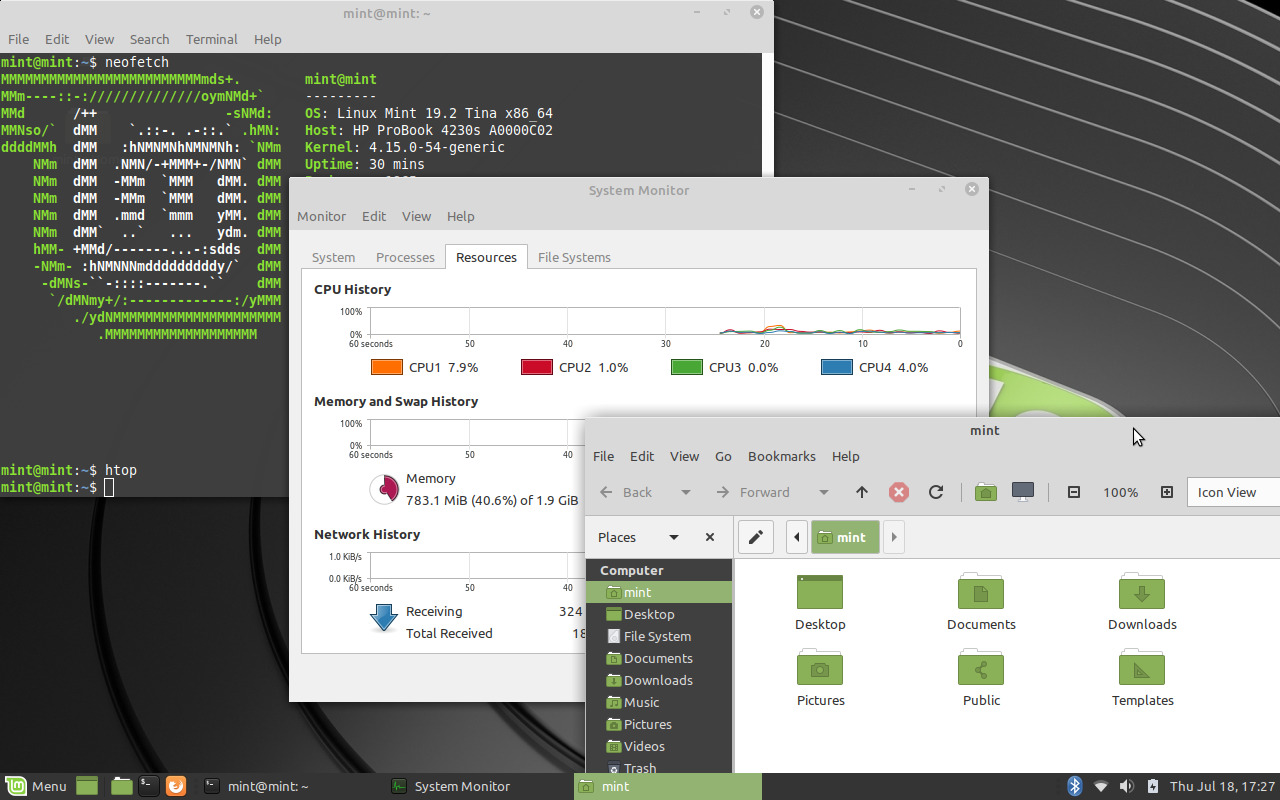The height and width of the screenshot is (800, 1280).
Task: Click the Back button in file manager
Action: point(626,492)
